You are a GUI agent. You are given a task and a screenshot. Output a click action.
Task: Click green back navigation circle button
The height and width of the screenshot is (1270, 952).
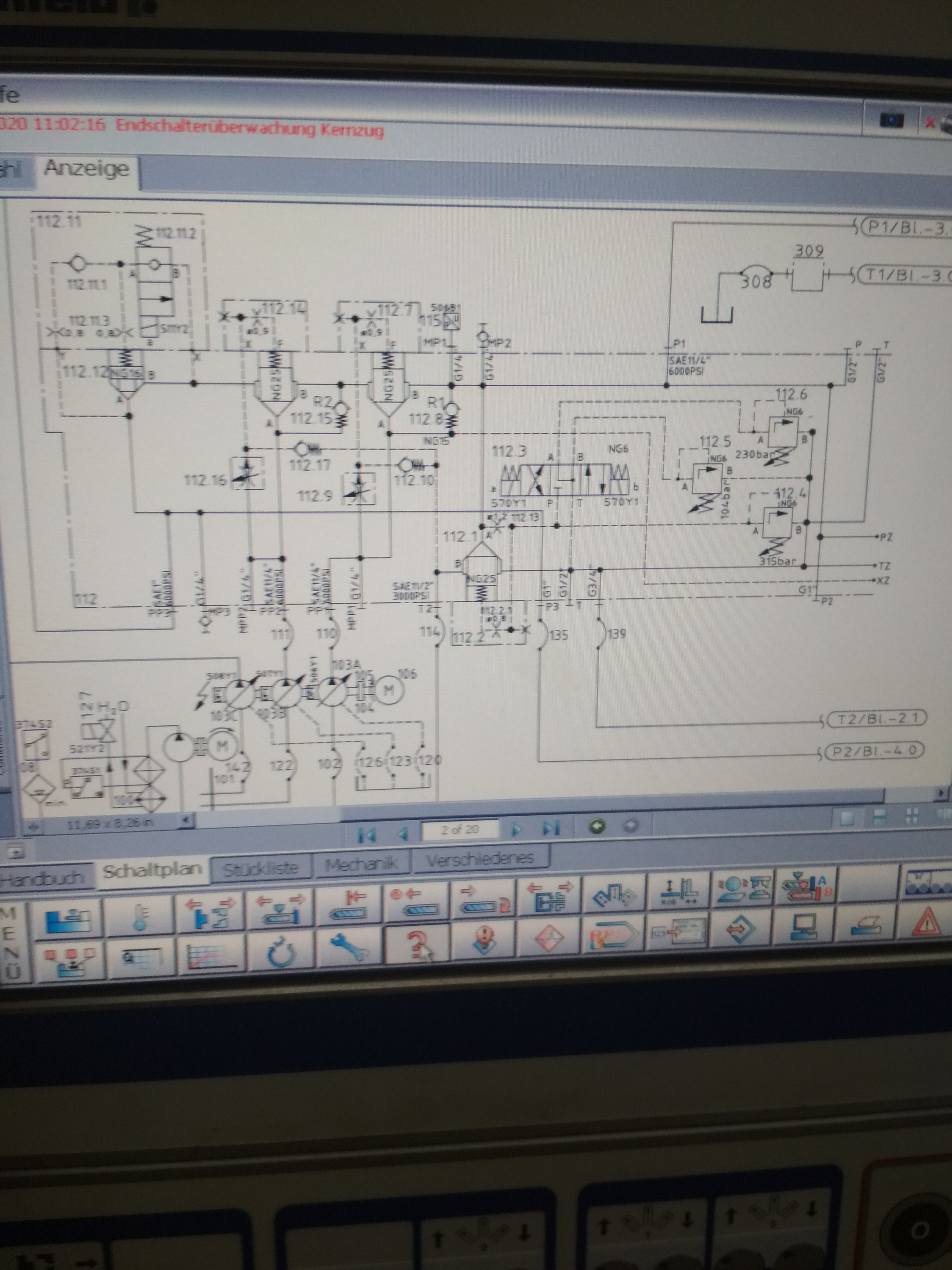pyautogui.click(x=597, y=826)
